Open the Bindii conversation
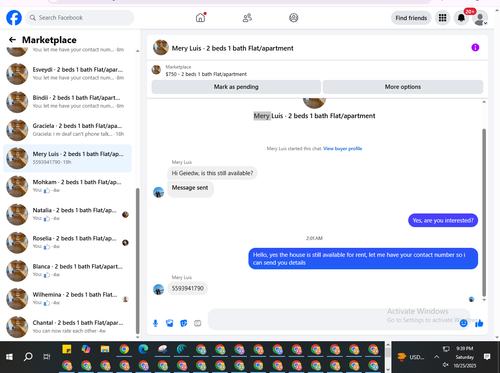Viewport: 500px width, 373px height. click(x=67, y=102)
